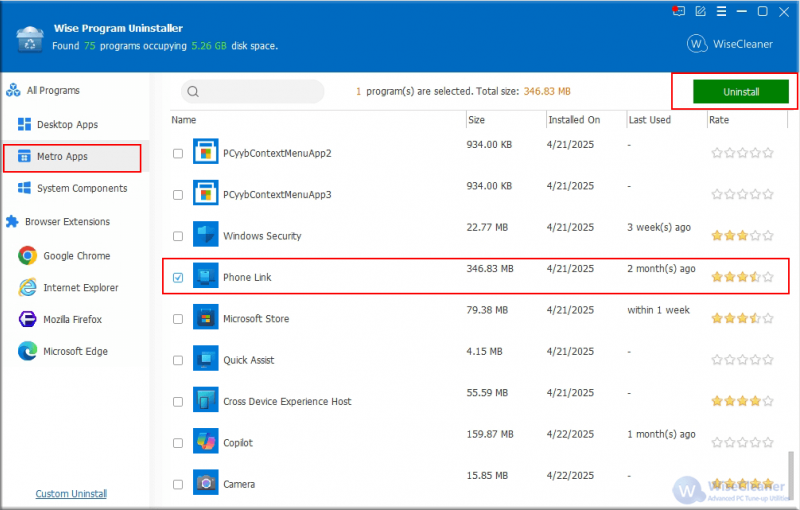The image size is (800, 510).
Task: Open the Custom Uninstall link
Action: pos(71,494)
